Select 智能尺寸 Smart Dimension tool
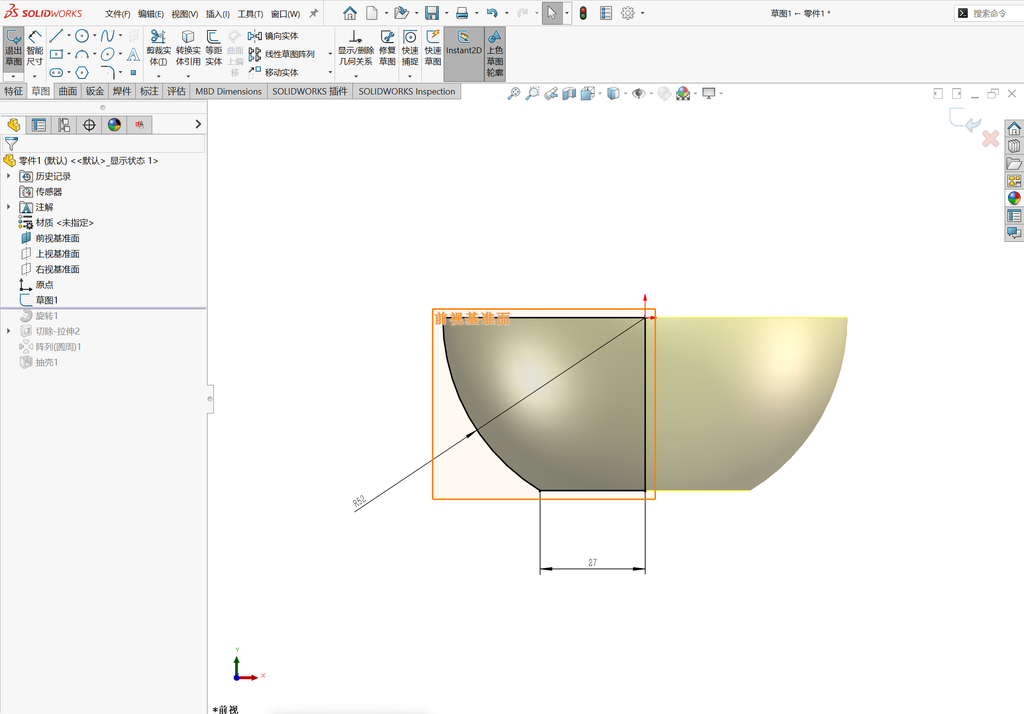 point(35,48)
